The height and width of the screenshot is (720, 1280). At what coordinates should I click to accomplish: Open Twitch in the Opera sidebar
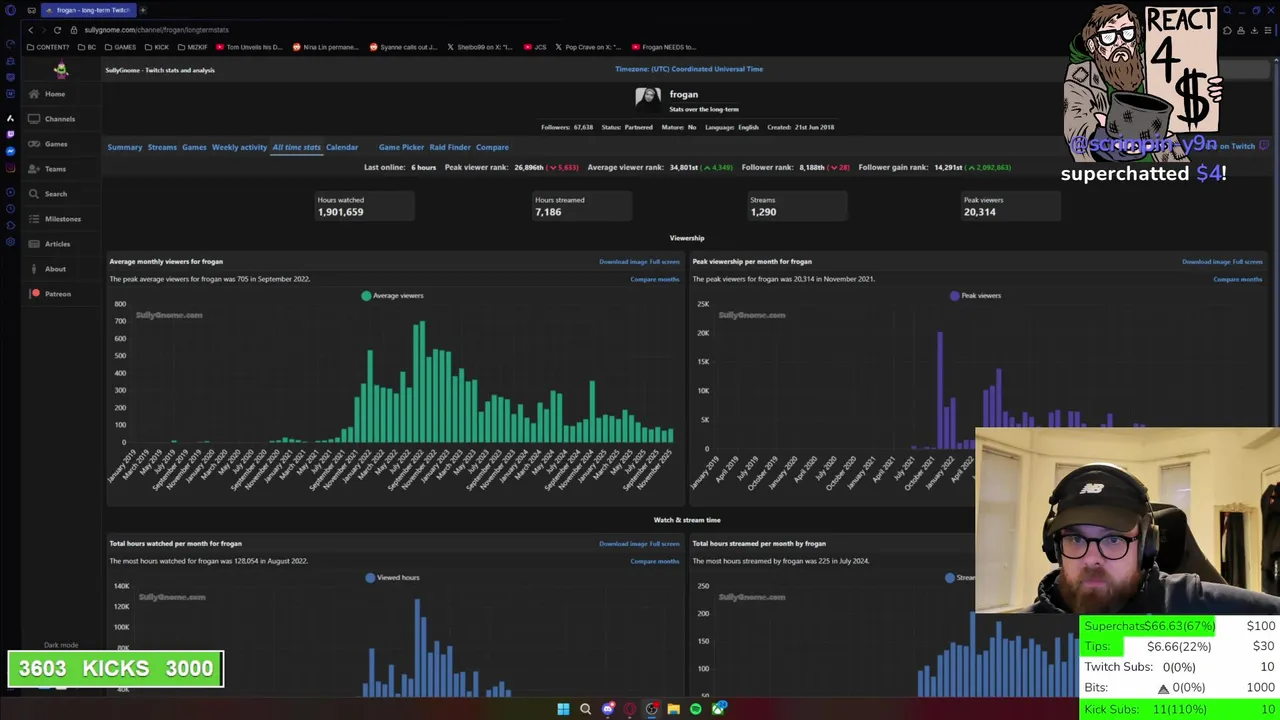point(10,134)
